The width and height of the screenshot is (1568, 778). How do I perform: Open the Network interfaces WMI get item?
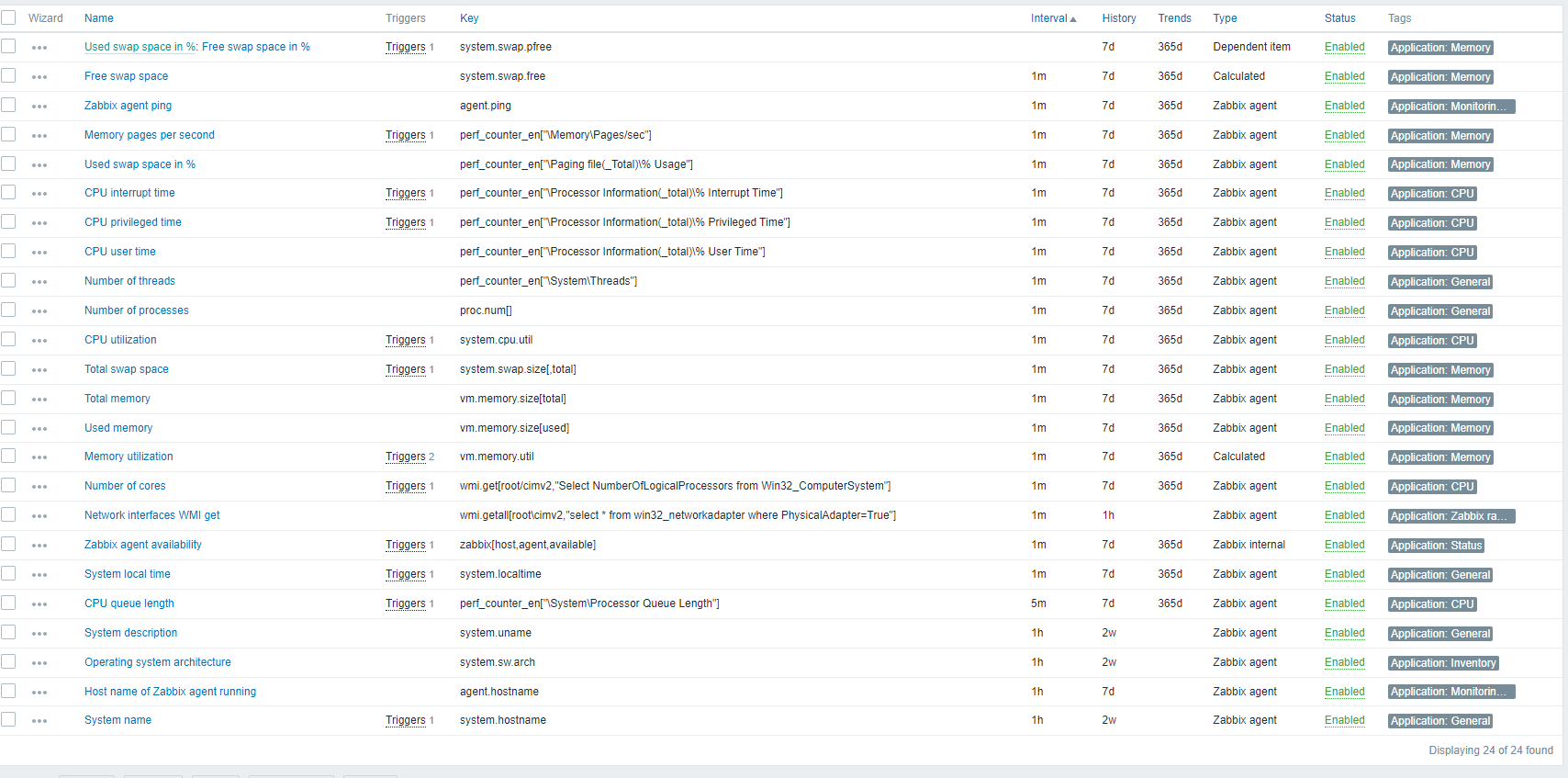151,515
